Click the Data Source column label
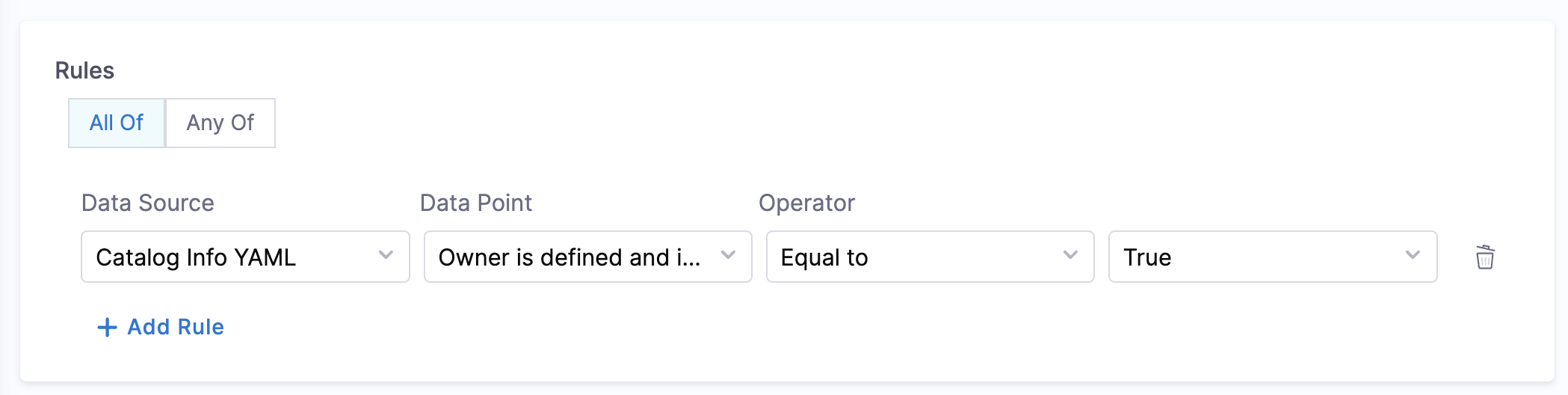This screenshot has height=395, width=1568. click(x=148, y=203)
